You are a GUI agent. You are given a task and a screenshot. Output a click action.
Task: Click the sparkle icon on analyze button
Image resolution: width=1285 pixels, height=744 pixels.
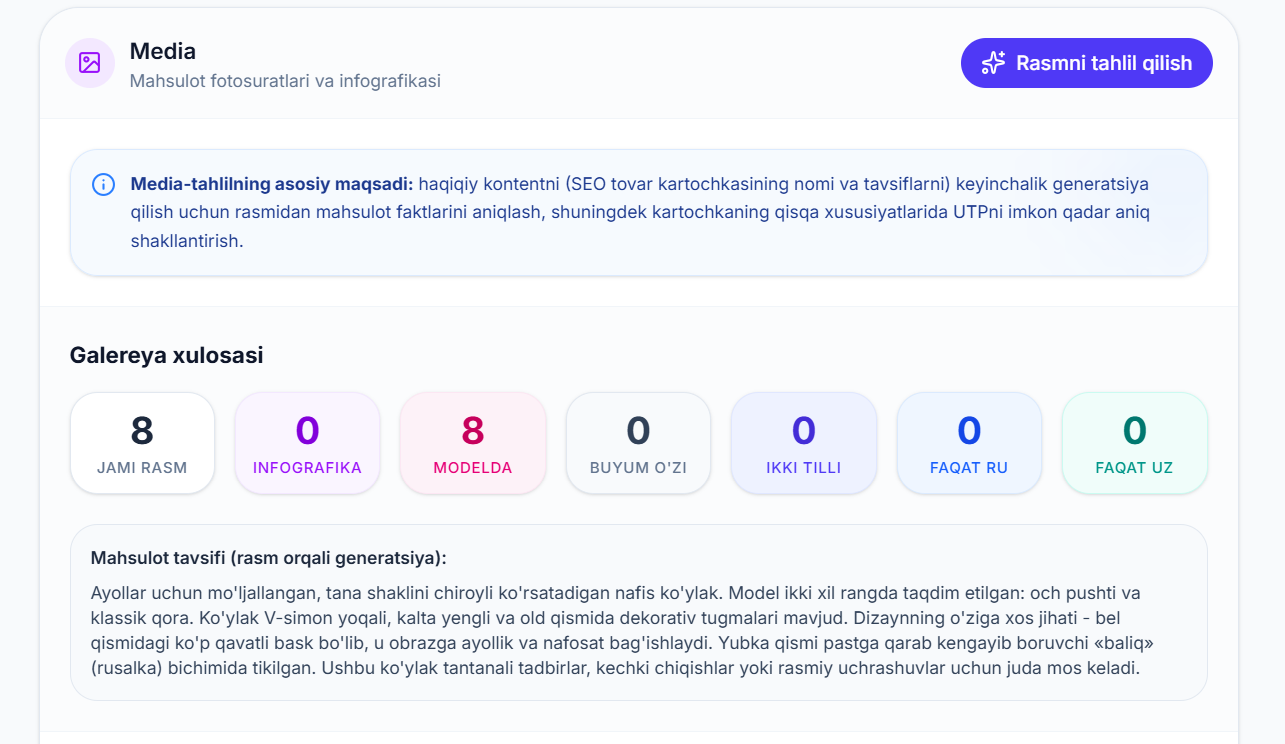point(993,63)
